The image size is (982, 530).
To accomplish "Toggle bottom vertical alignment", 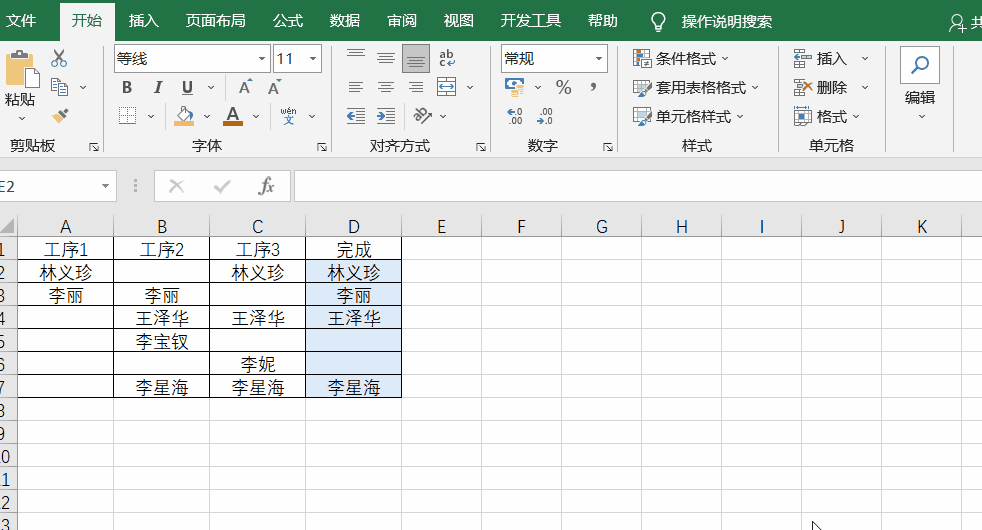I will coord(416,58).
